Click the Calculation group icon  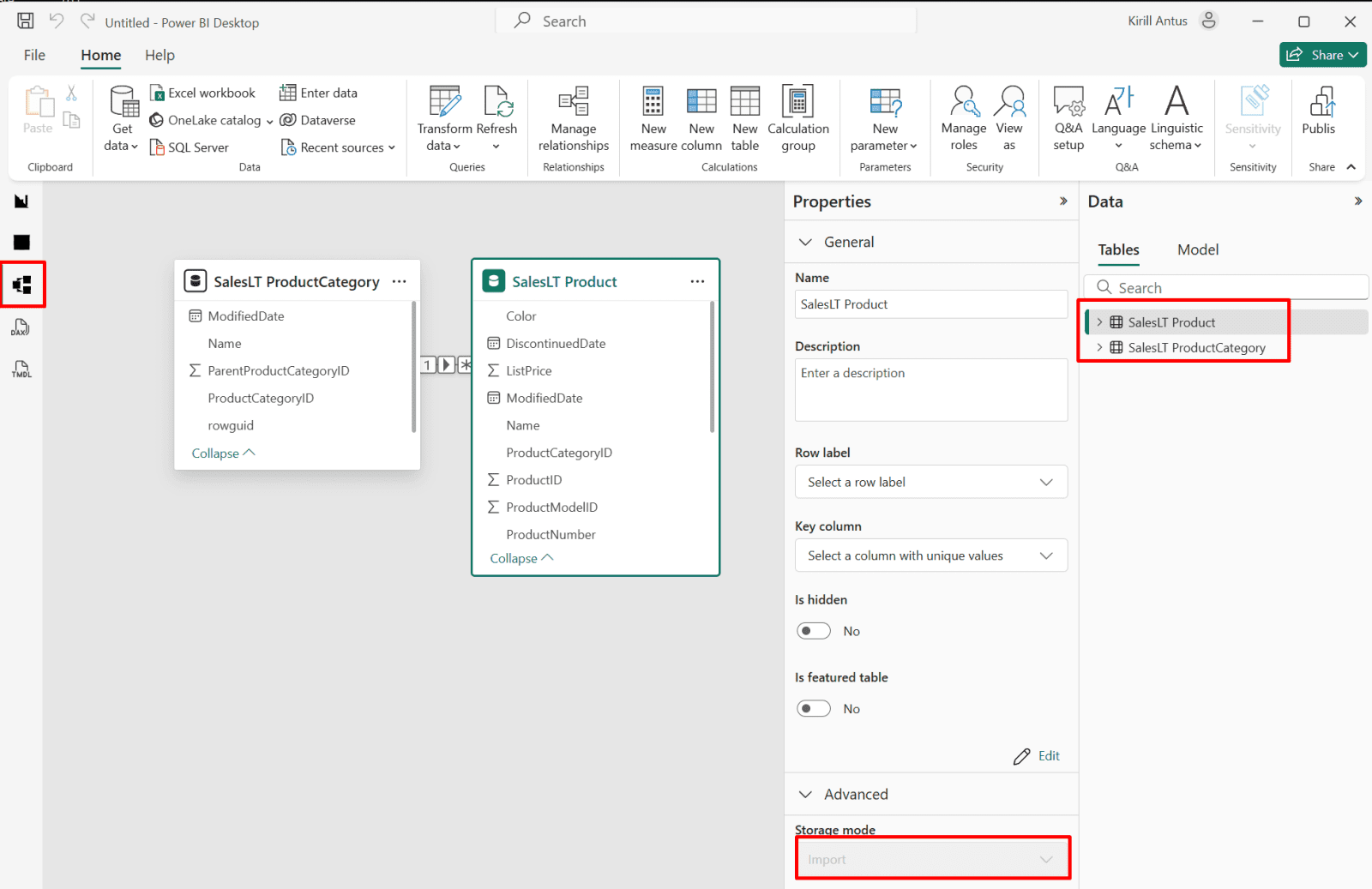[x=797, y=102]
